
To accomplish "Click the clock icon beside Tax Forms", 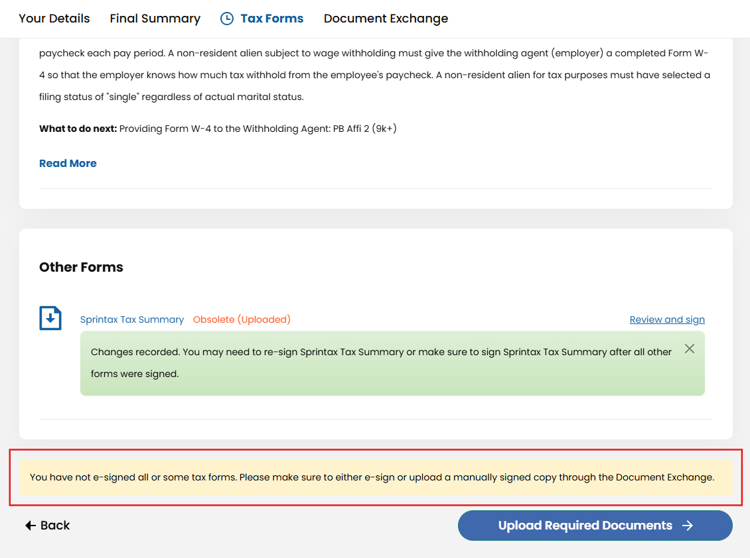I will click(227, 19).
